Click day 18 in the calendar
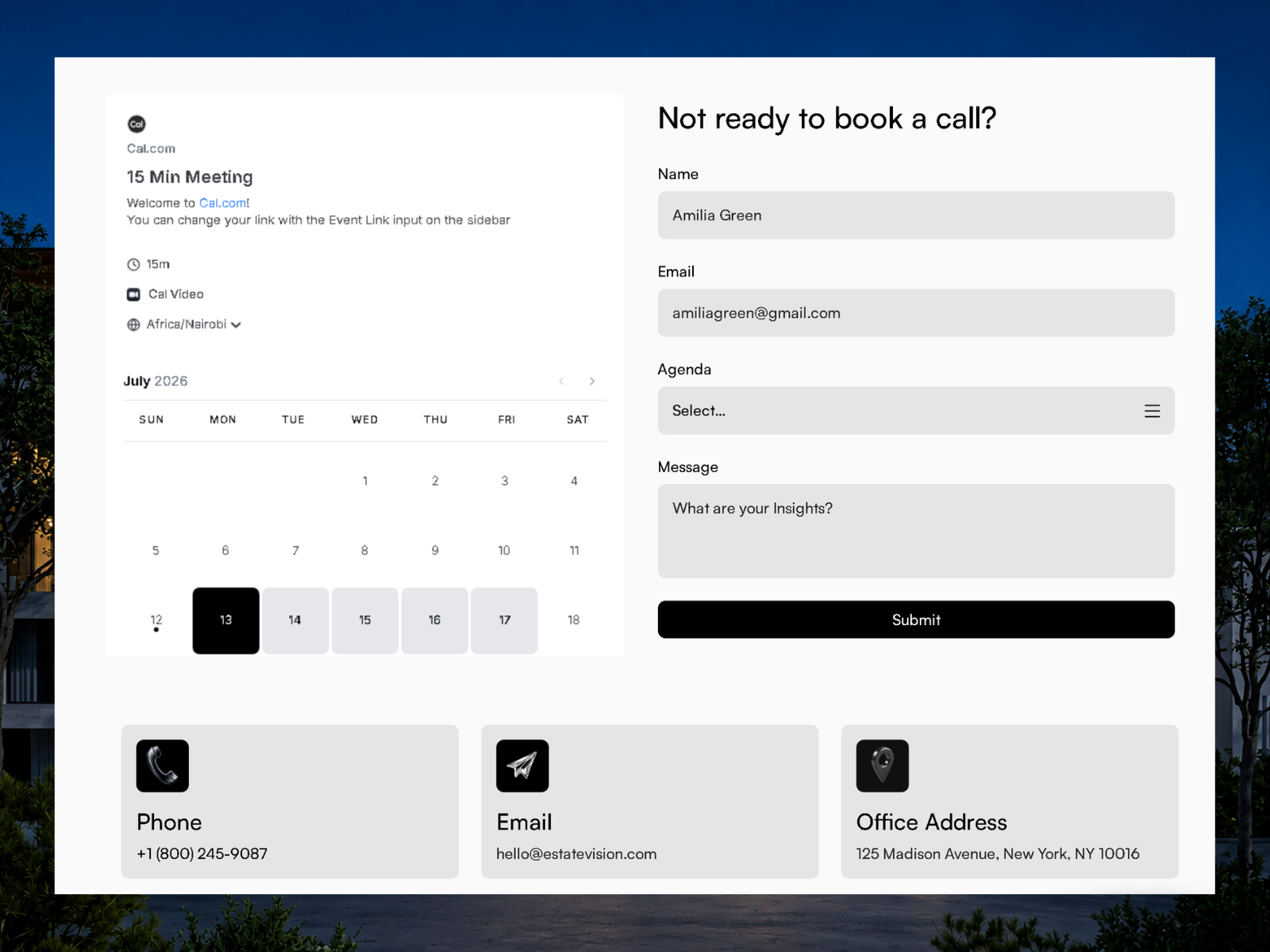Image resolution: width=1270 pixels, height=952 pixels. click(574, 620)
